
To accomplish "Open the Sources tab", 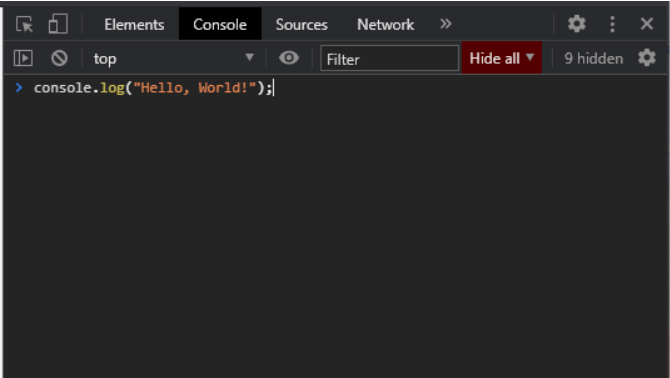I will tap(301, 24).
